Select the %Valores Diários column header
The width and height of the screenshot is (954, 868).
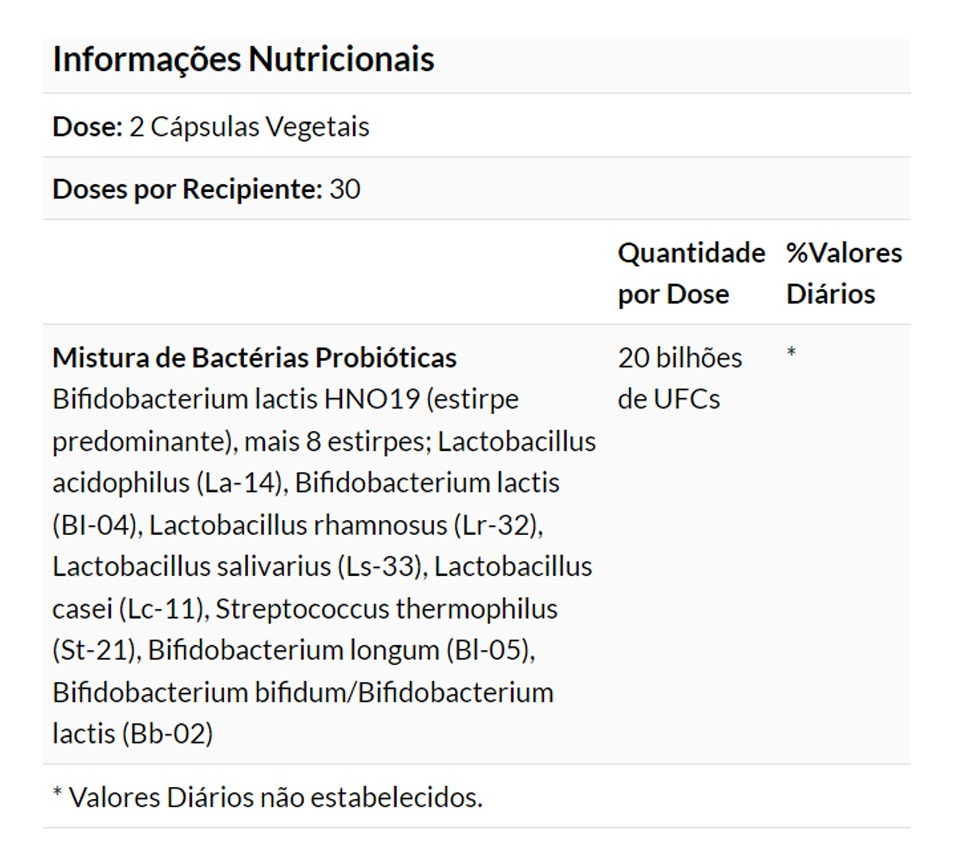coord(843,273)
